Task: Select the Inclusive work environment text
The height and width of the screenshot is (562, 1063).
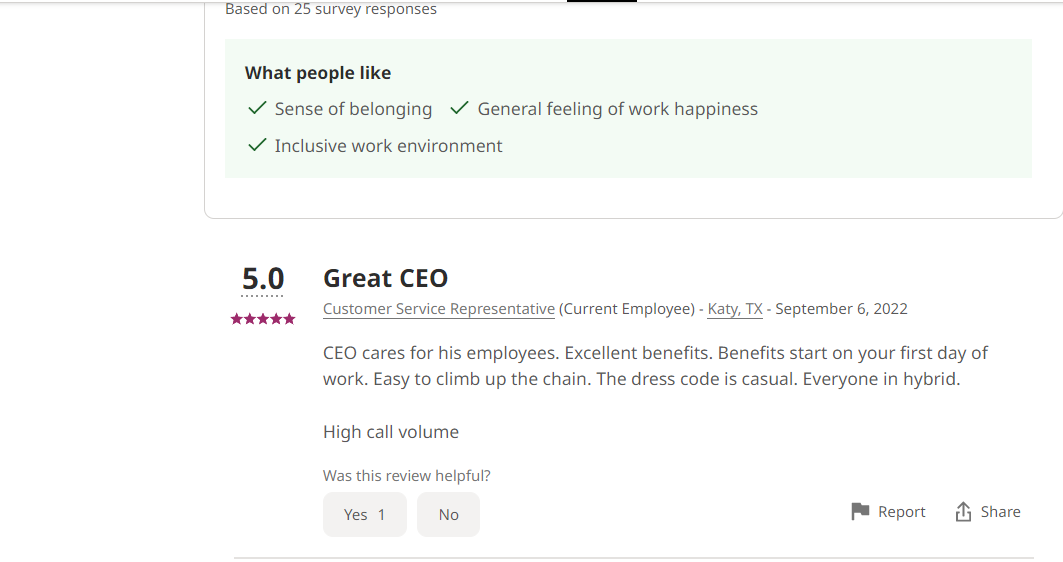Action: pyautogui.click(x=388, y=146)
